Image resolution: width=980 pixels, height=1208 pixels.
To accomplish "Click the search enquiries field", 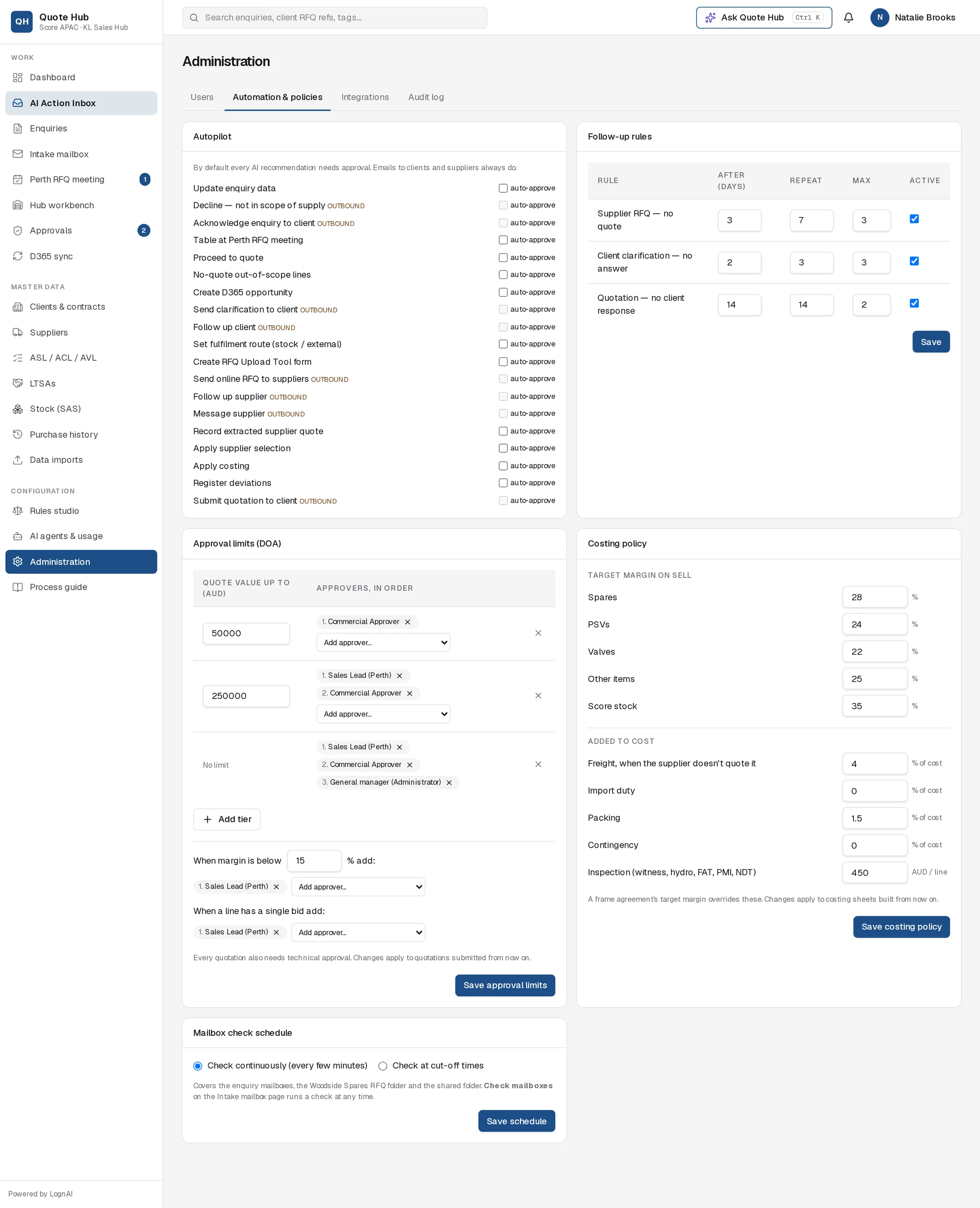I will tap(335, 18).
